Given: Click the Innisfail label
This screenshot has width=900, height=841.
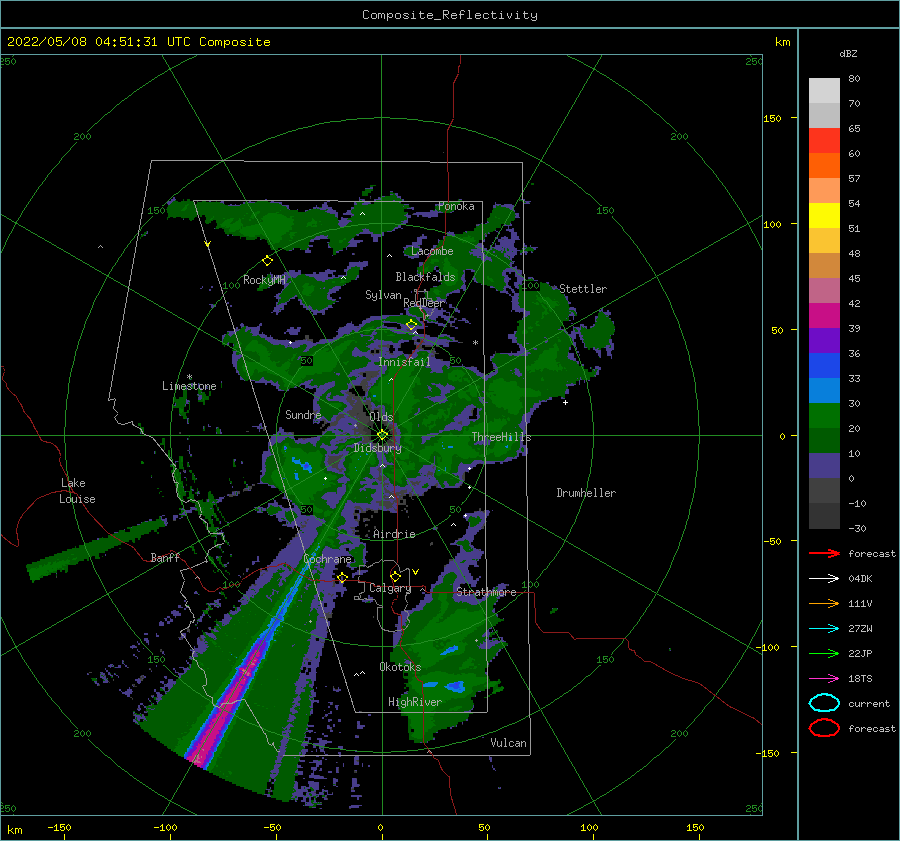Looking at the screenshot, I should (x=404, y=362).
